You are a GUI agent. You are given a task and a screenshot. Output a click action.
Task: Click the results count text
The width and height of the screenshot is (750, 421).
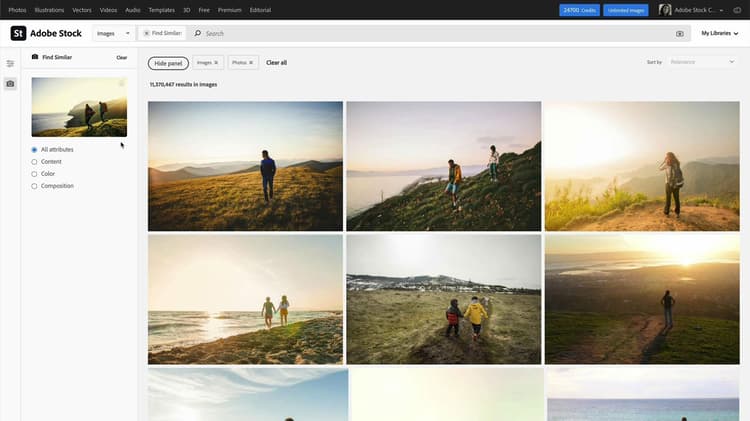[183, 85]
